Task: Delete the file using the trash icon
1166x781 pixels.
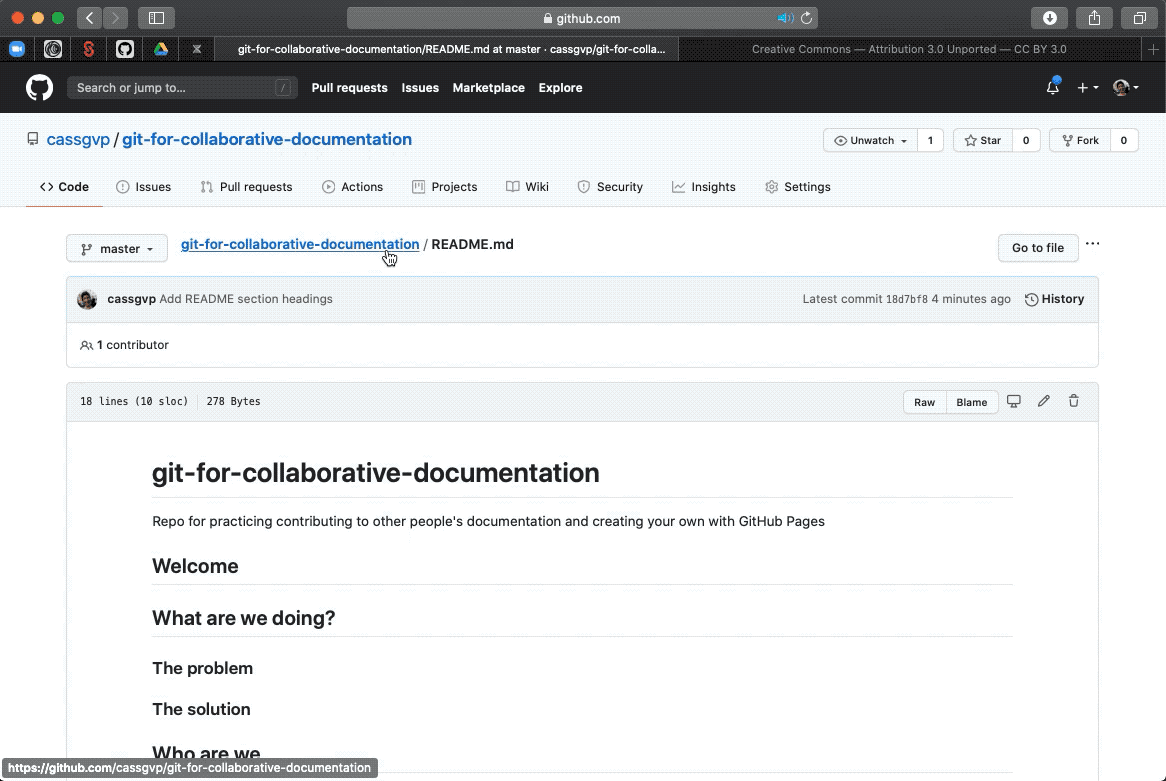Action: click(1074, 400)
